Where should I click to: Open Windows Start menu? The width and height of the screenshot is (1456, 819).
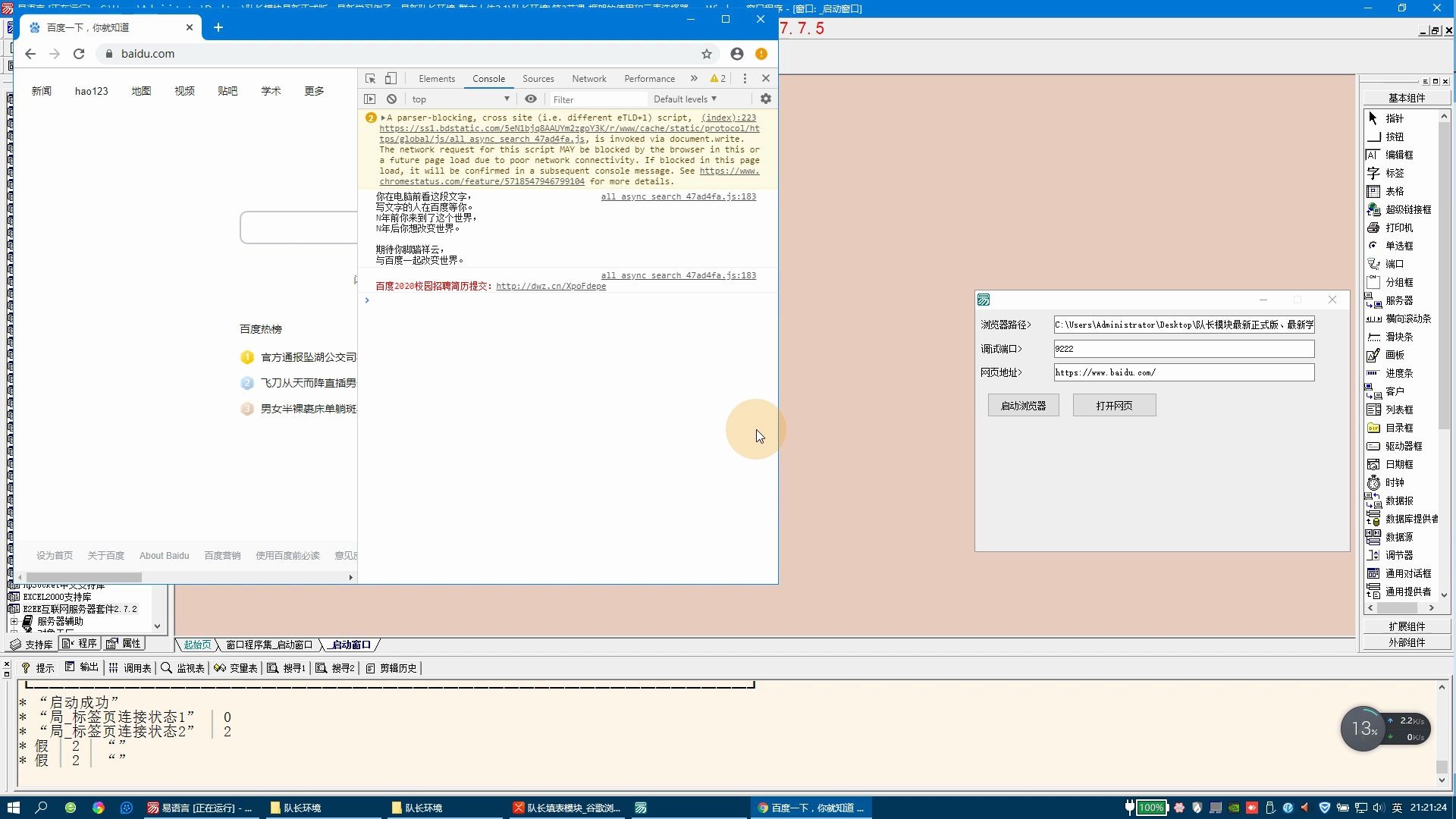click(13, 808)
